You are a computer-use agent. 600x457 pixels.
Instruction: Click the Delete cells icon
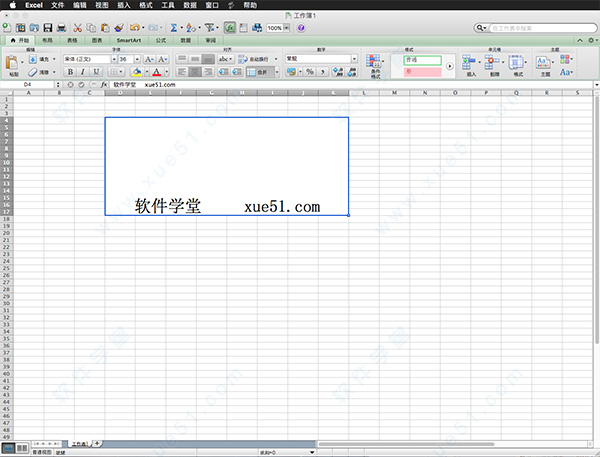pos(493,63)
